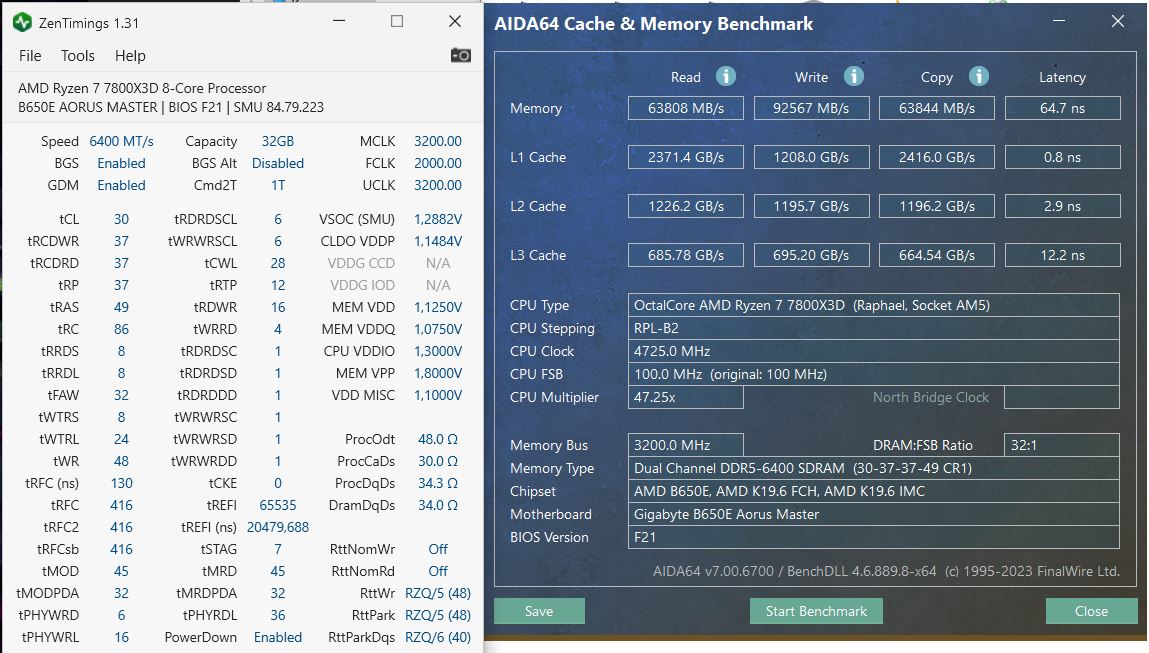Image resolution: width=1149 pixels, height=653 pixels.
Task: Click L2 Cache Copy 1196.2 GB/s
Action: coord(936,207)
